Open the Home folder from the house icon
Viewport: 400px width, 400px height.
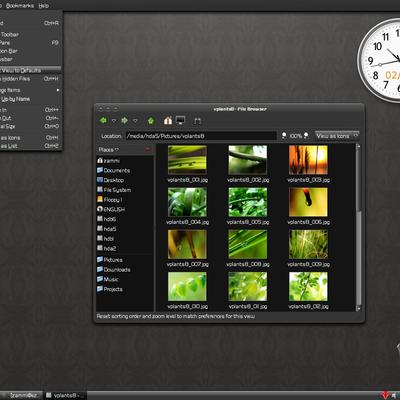(168, 120)
